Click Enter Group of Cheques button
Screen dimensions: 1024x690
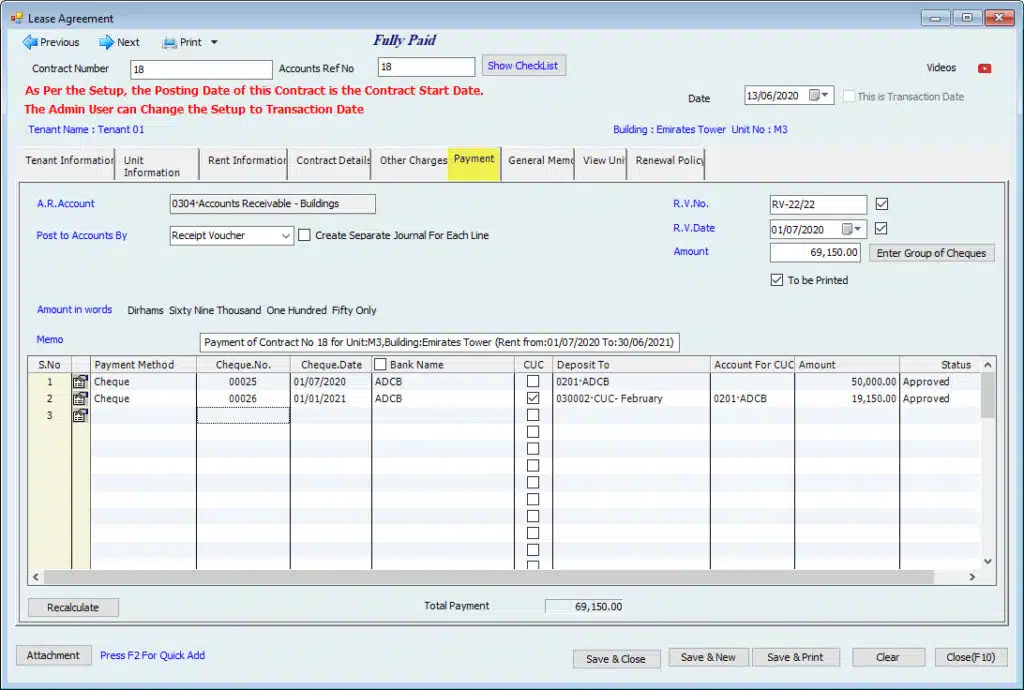(x=931, y=253)
